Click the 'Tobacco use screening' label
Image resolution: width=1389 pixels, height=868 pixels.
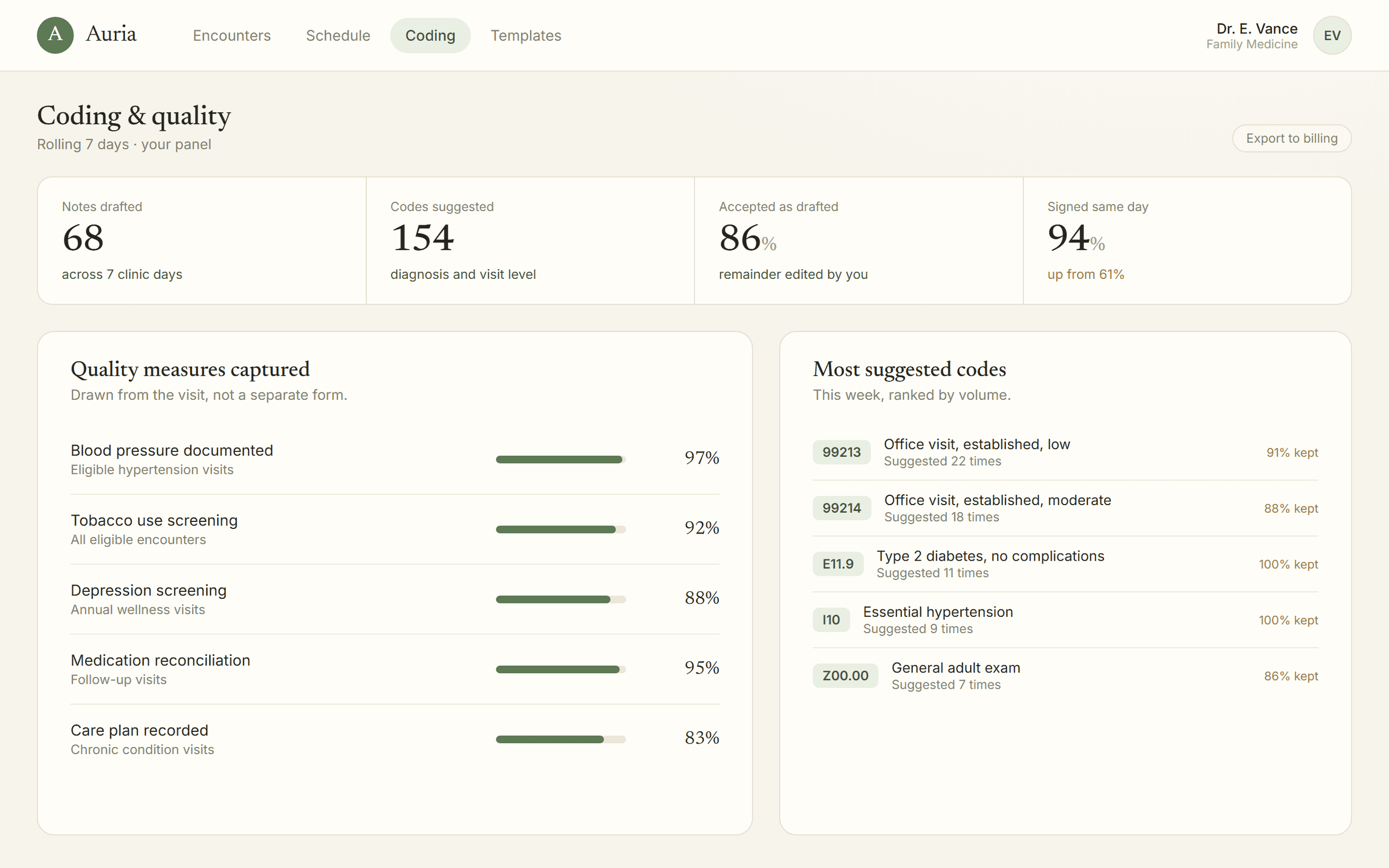coord(154,520)
